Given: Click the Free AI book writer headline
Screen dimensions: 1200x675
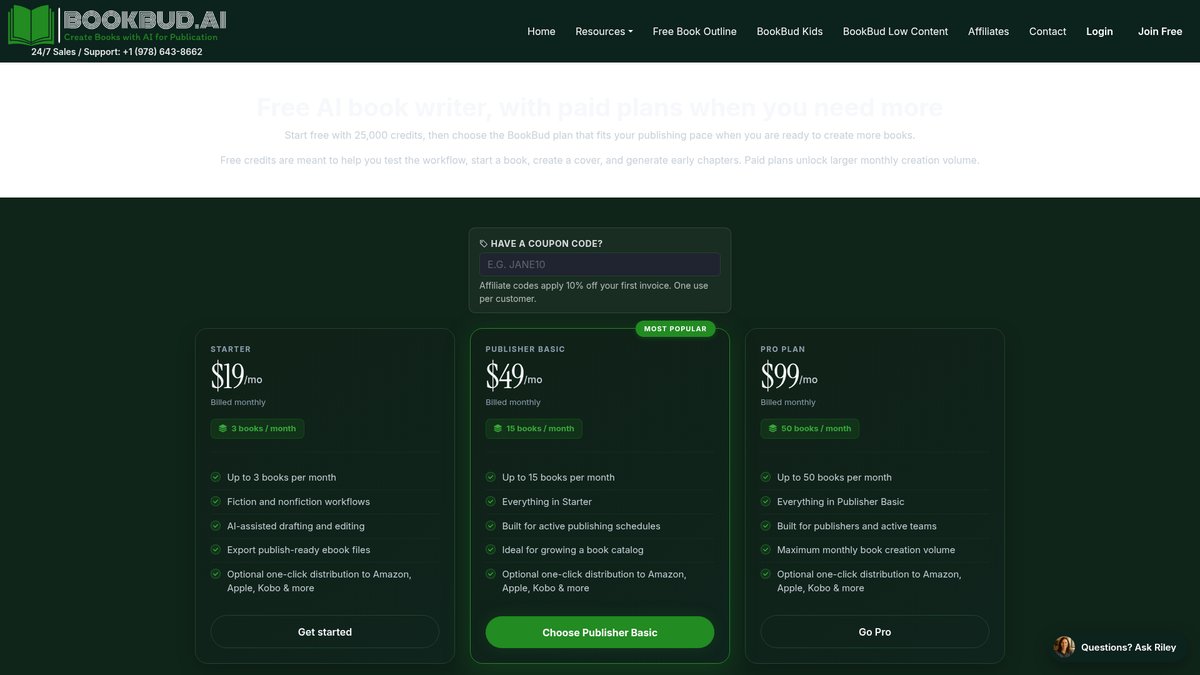Looking at the screenshot, I should (600, 107).
